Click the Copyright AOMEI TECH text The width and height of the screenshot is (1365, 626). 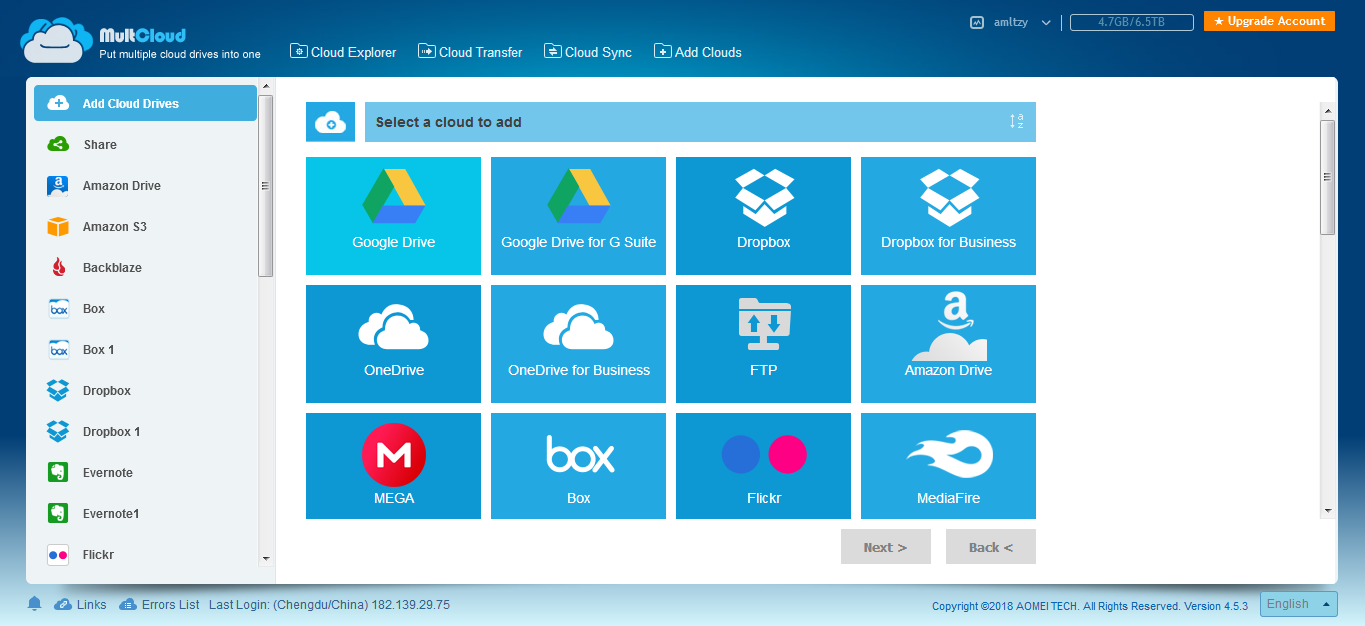click(1090, 606)
